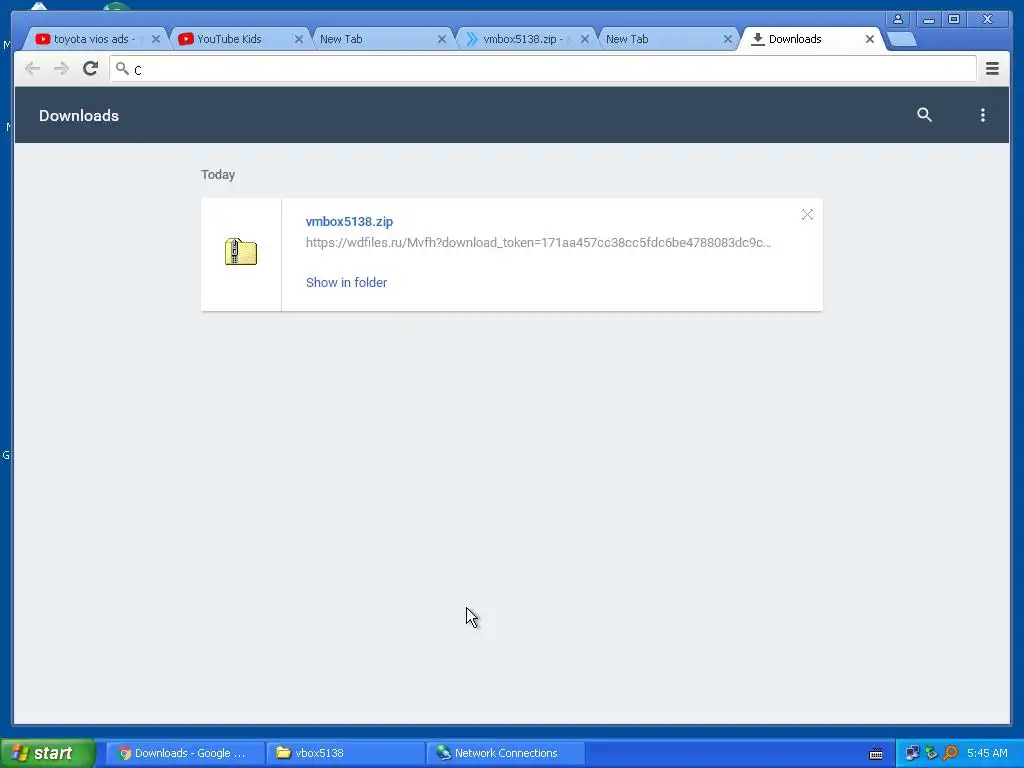This screenshot has height=768, width=1024.
Task: Click the network computers tray icon
Action: pyautogui.click(x=912, y=753)
